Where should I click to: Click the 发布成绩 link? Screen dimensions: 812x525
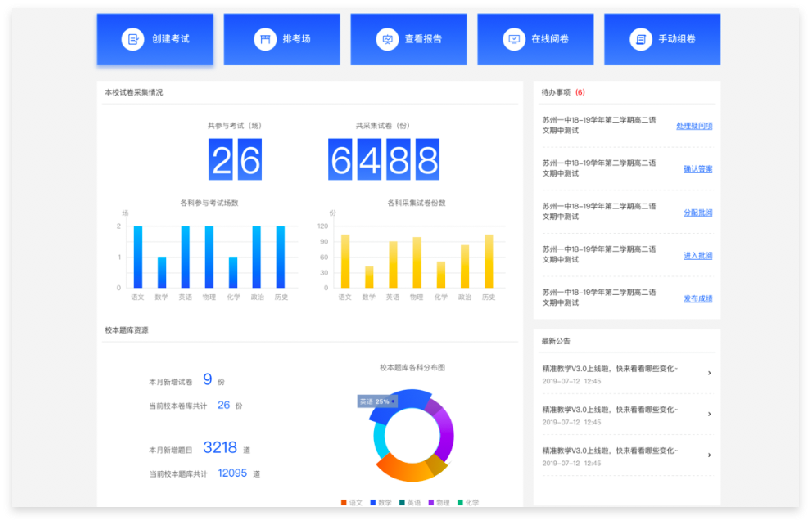coord(697,298)
